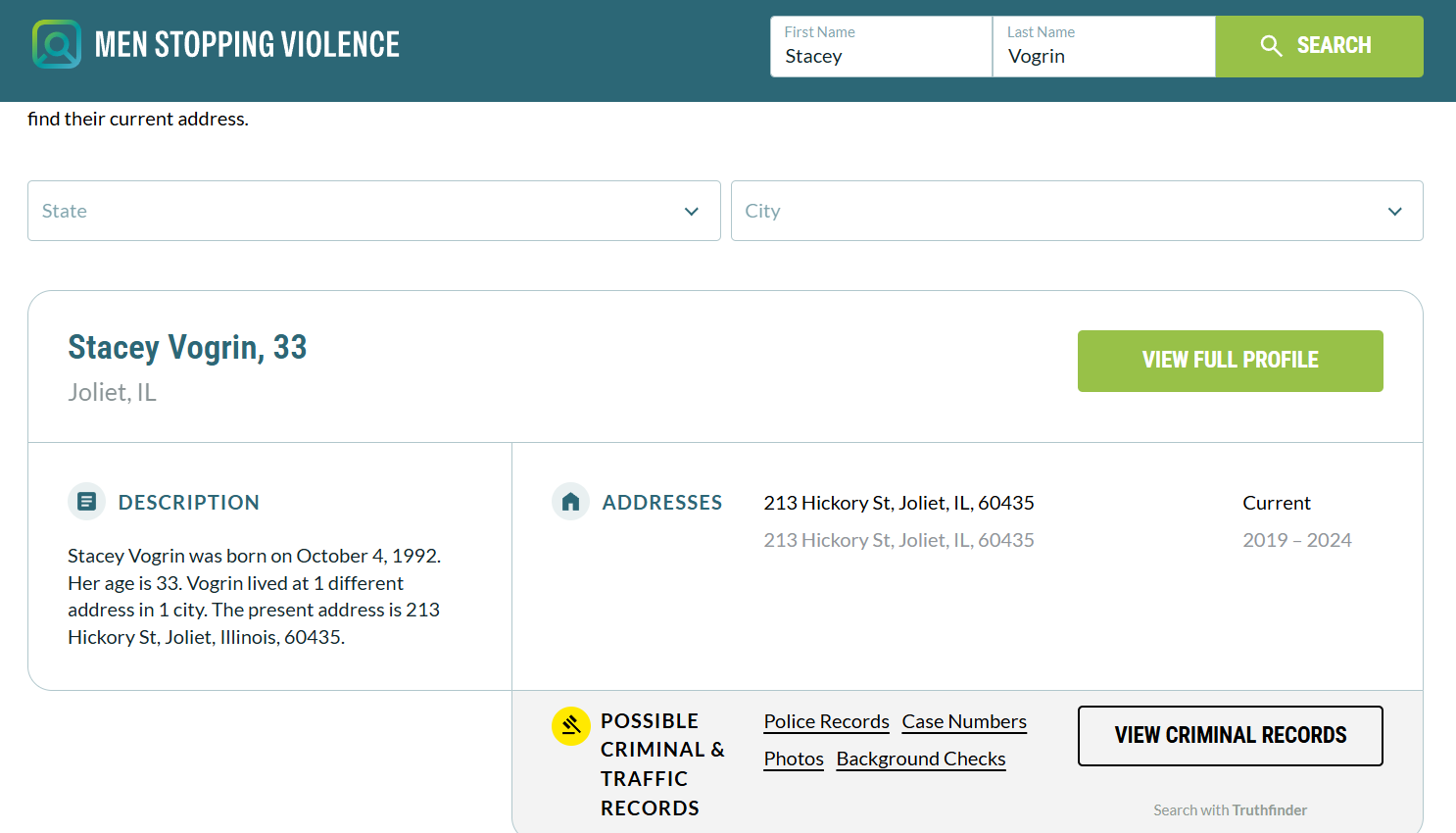Follow the Photos link
1456x833 pixels.
pos(794,759)
